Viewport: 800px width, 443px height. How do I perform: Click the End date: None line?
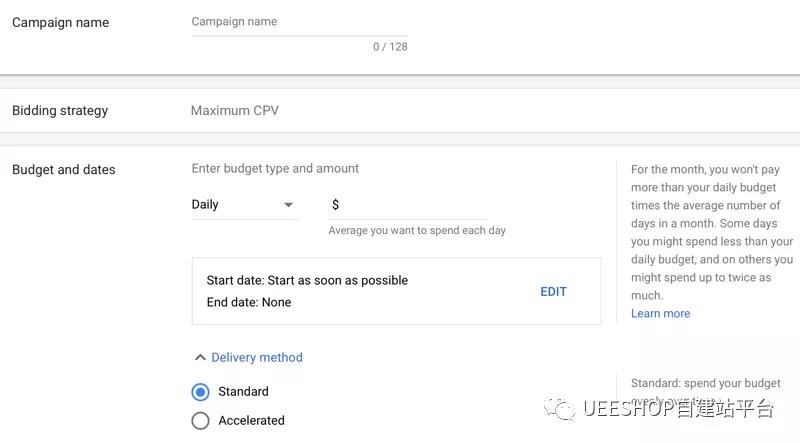249,303
